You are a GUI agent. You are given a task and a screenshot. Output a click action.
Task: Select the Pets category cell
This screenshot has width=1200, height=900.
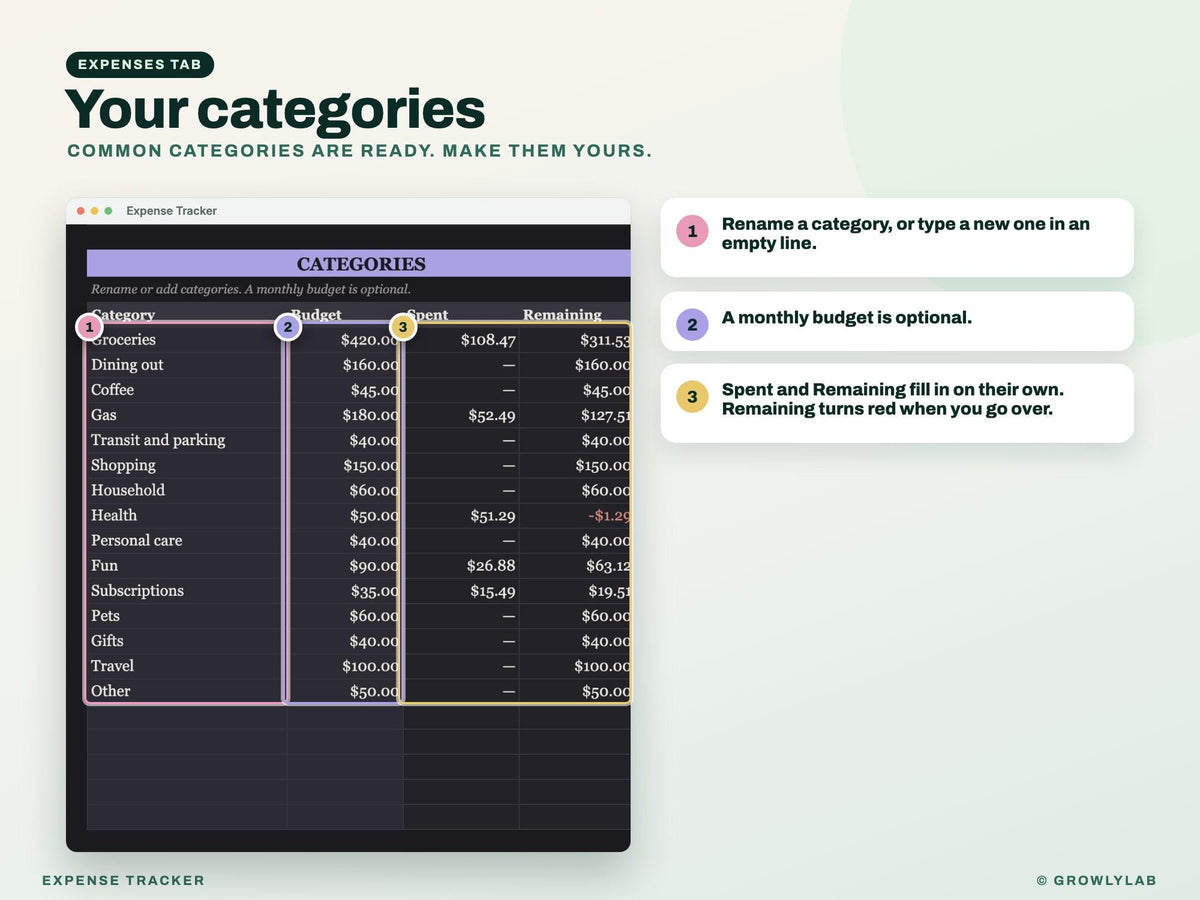(x=187, y=616)
